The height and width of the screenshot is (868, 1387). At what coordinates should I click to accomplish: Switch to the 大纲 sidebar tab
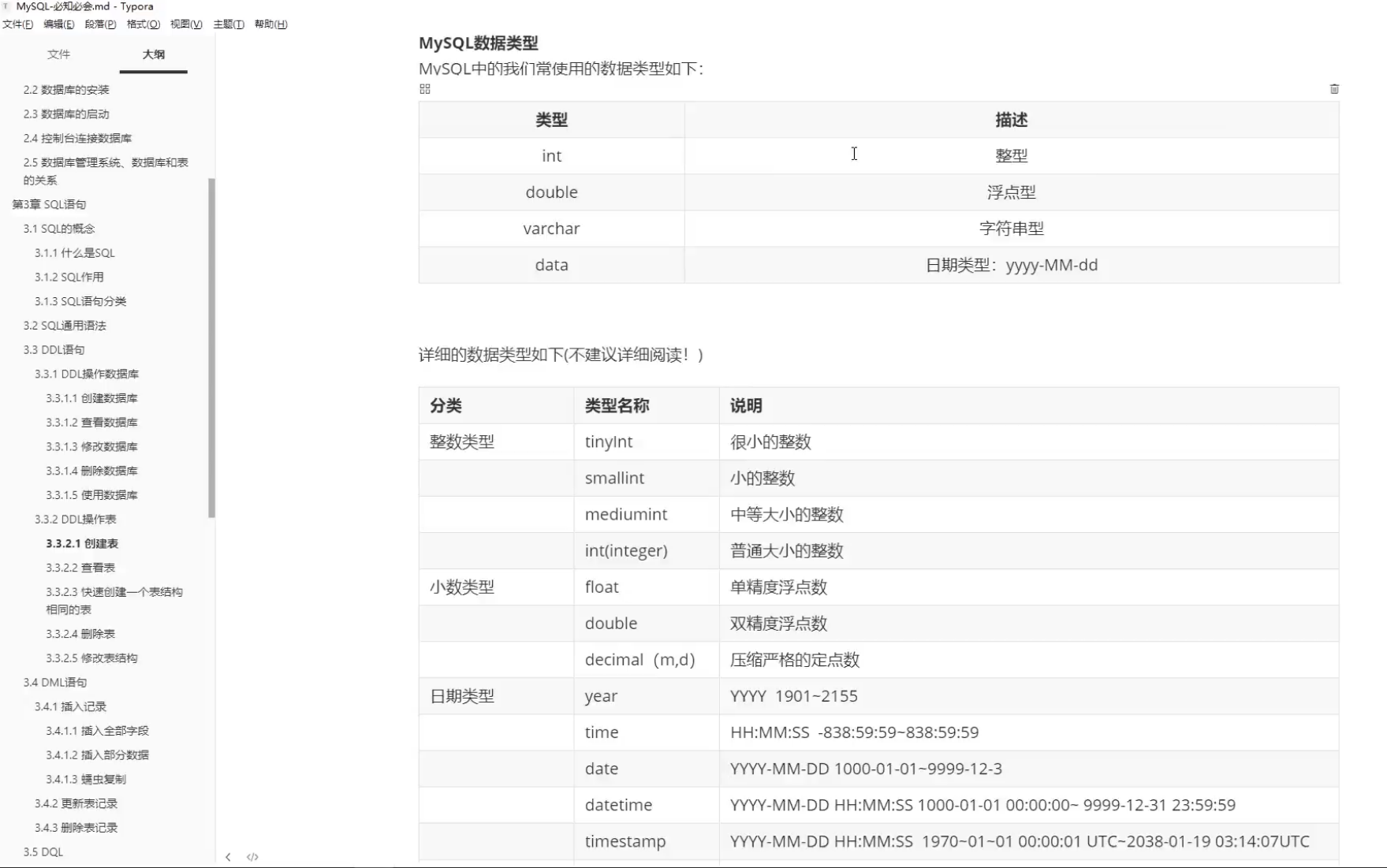tap(154, 54)
